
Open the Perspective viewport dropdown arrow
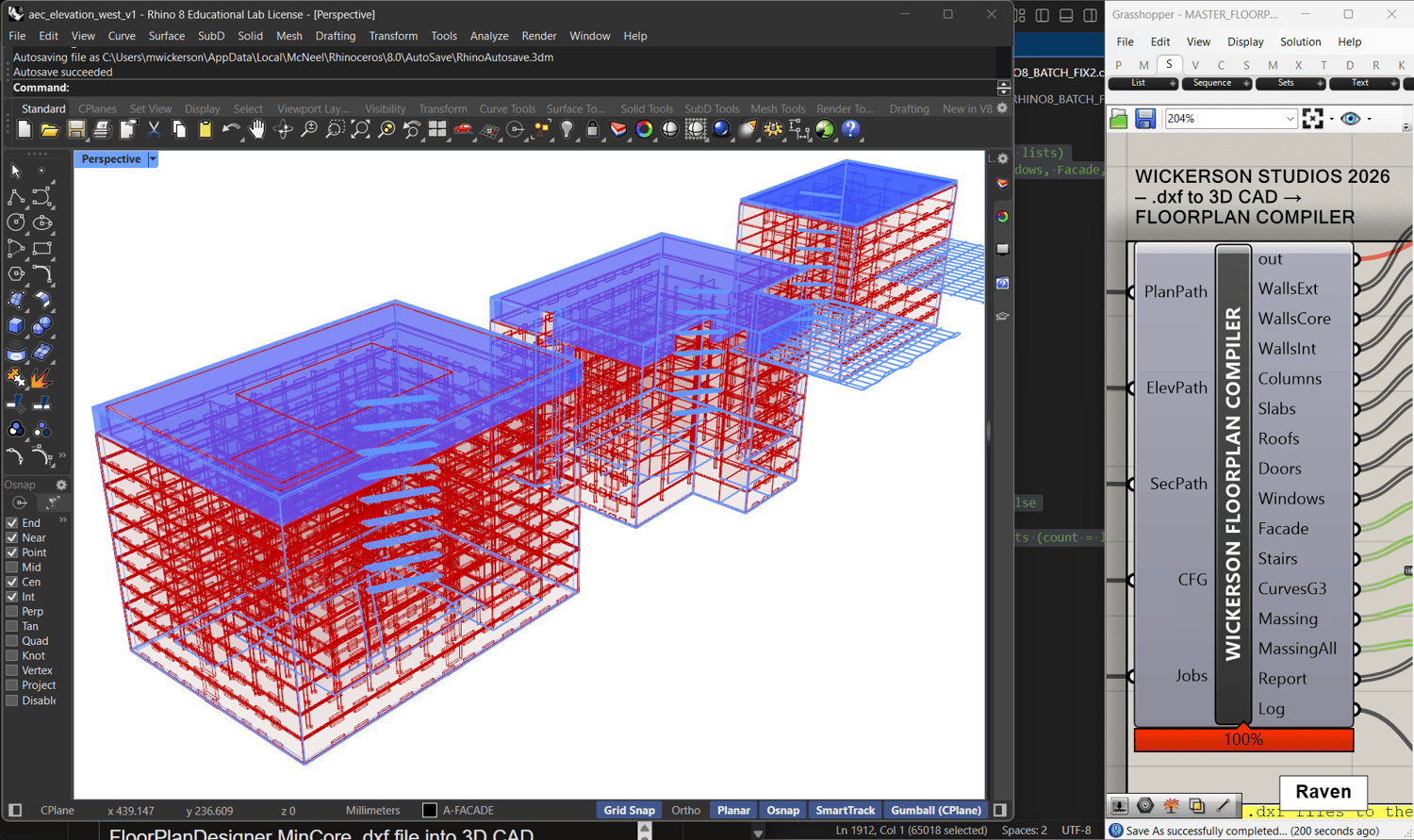[153, 159]
